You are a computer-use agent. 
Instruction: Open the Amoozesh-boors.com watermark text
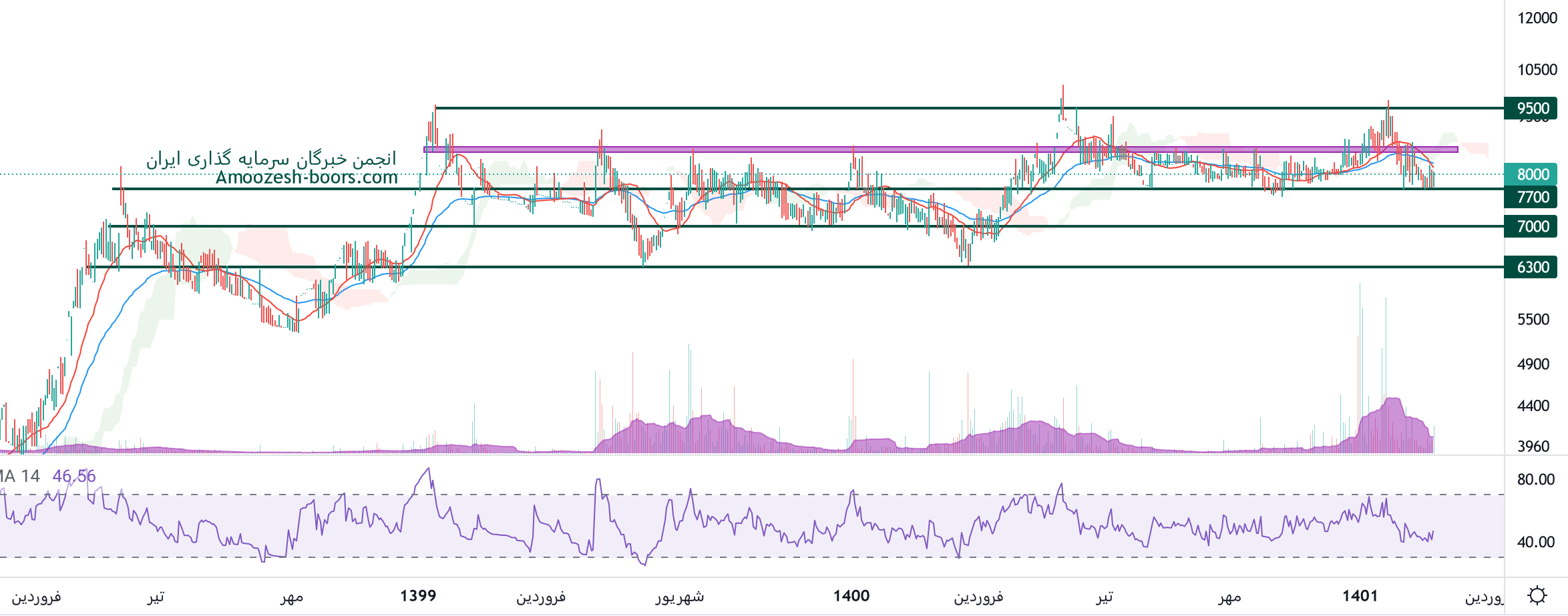click(307, 178)
